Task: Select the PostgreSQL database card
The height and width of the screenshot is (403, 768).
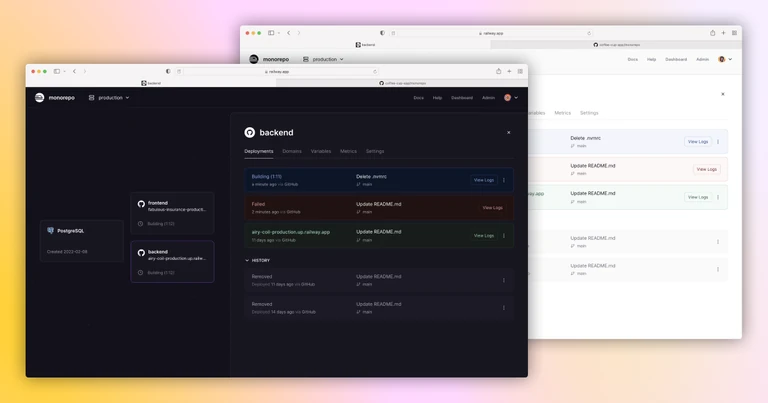Action: pyautogui.click(x=82, y=241)
